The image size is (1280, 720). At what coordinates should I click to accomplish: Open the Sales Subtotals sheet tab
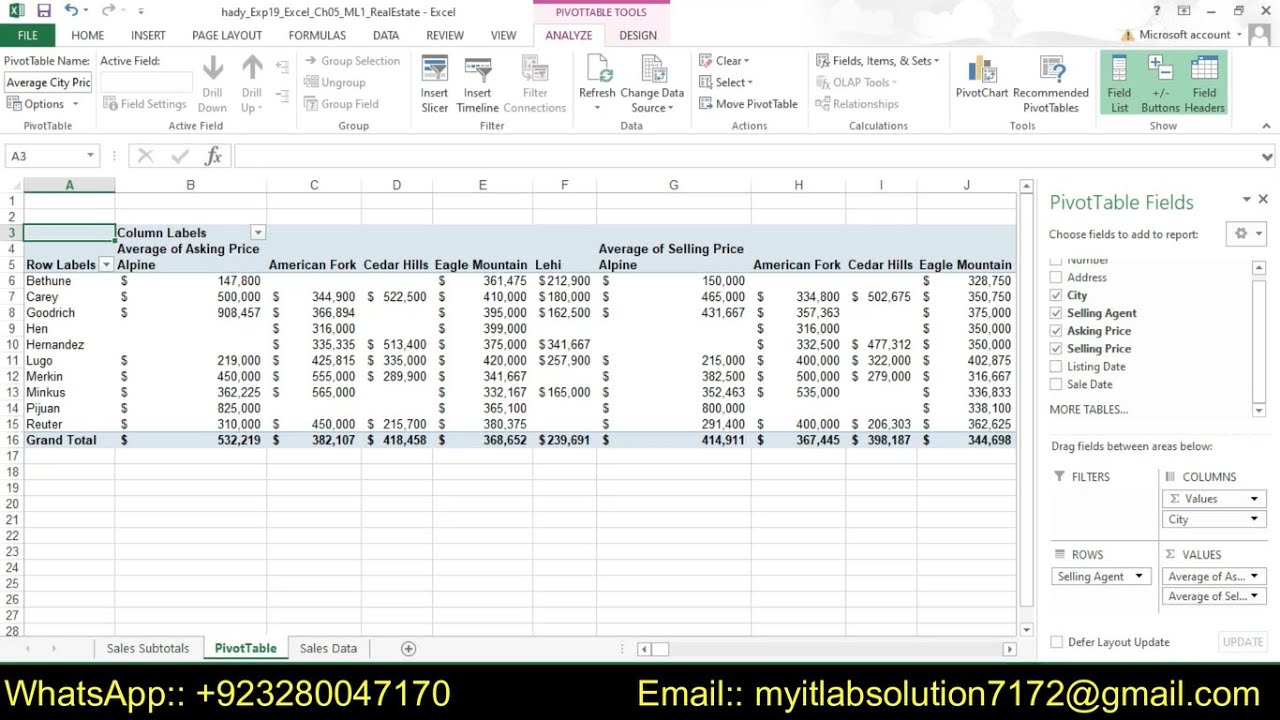[x=148, y=648]
